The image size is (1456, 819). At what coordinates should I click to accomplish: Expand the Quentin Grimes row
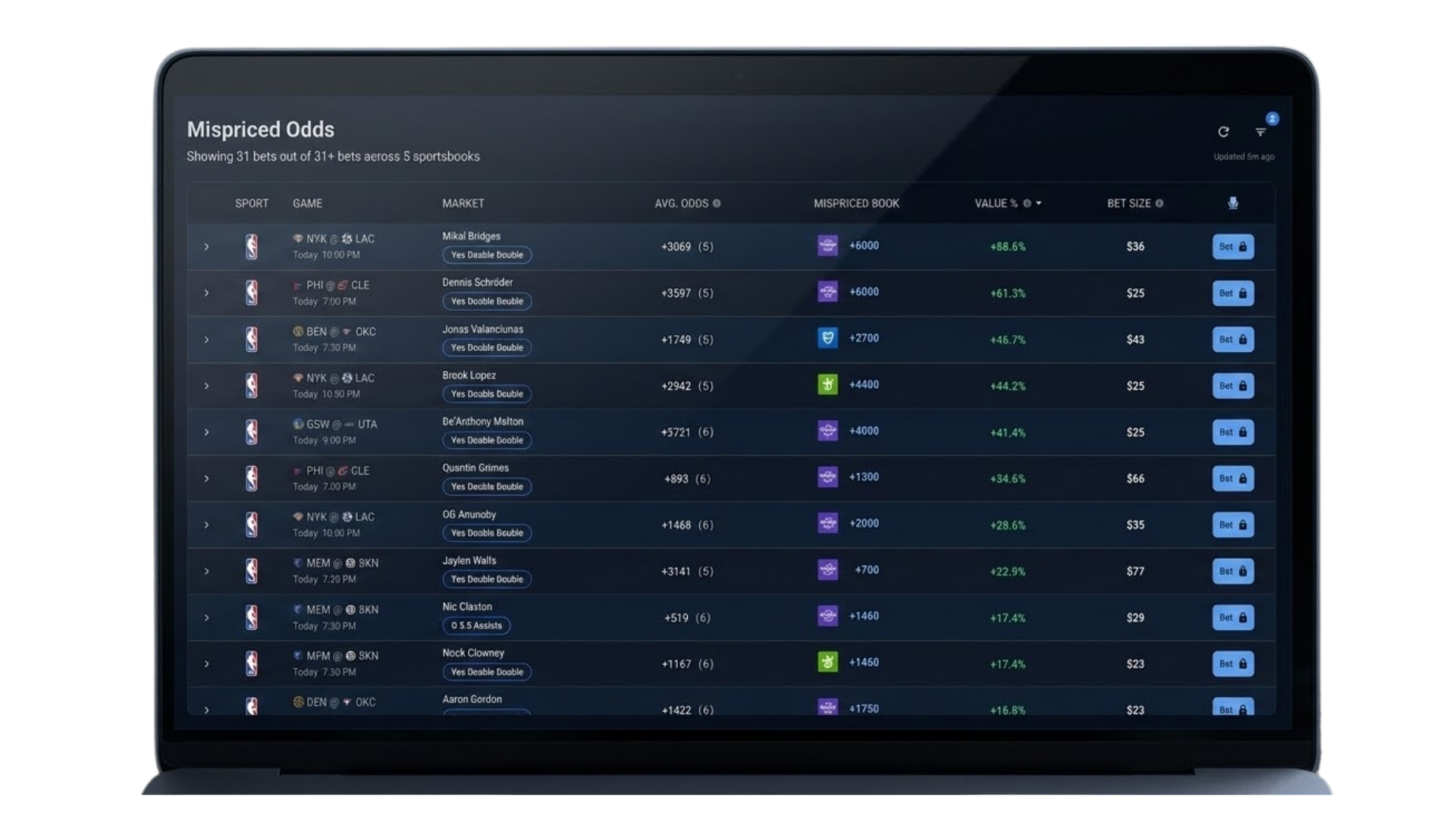pyautogui.click(x=206, y=479)
